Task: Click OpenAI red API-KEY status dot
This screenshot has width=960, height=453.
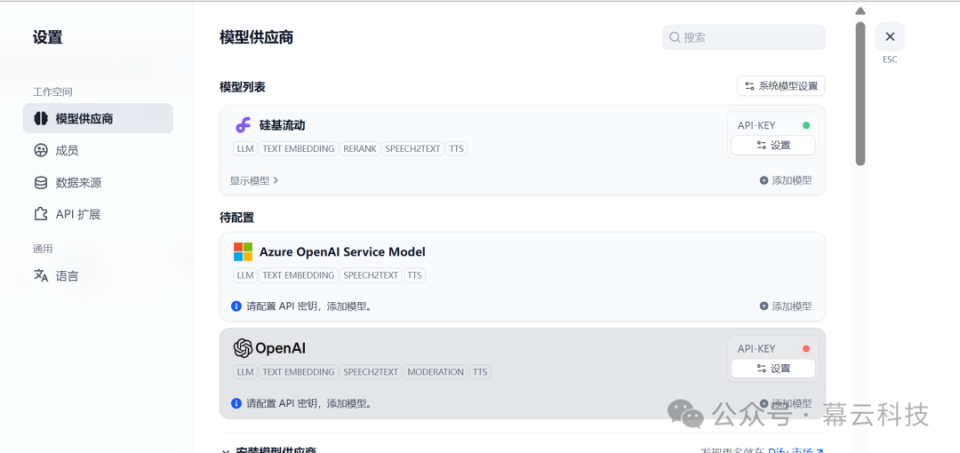Action: click(x=806, y=349)
